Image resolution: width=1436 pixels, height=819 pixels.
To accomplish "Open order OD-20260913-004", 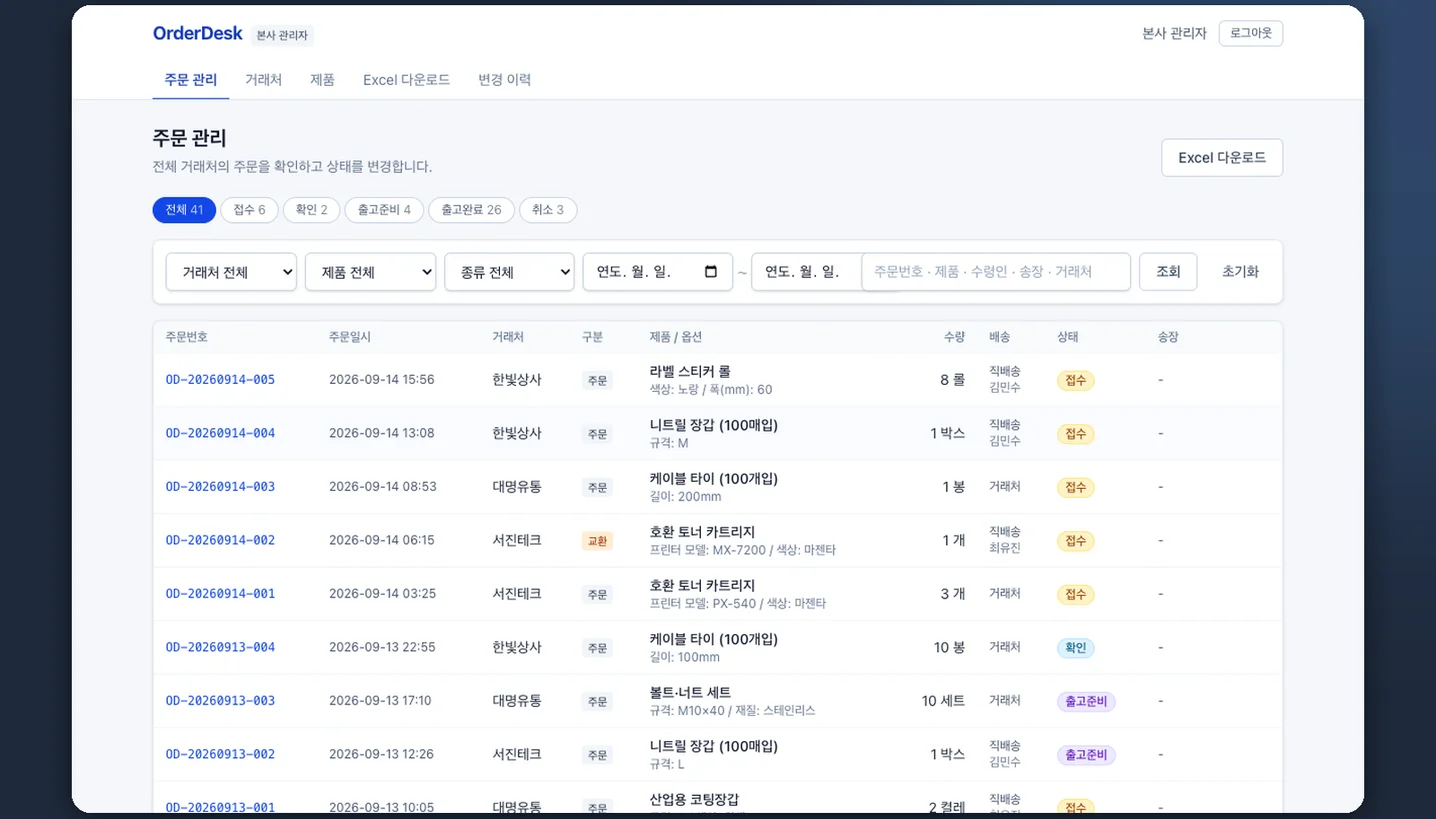I will (x=220, y=647).
